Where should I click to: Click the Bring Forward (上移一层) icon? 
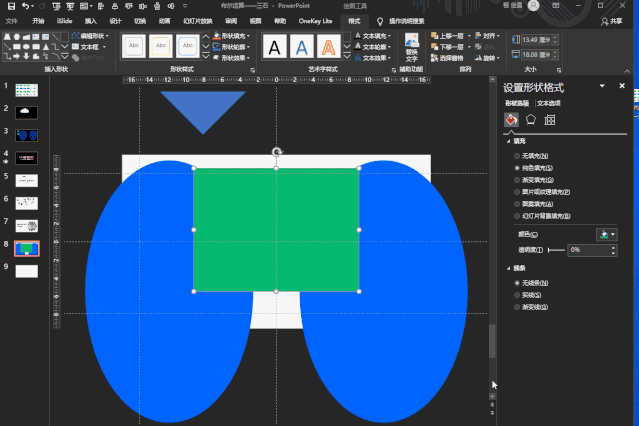(x=436, y=36)
